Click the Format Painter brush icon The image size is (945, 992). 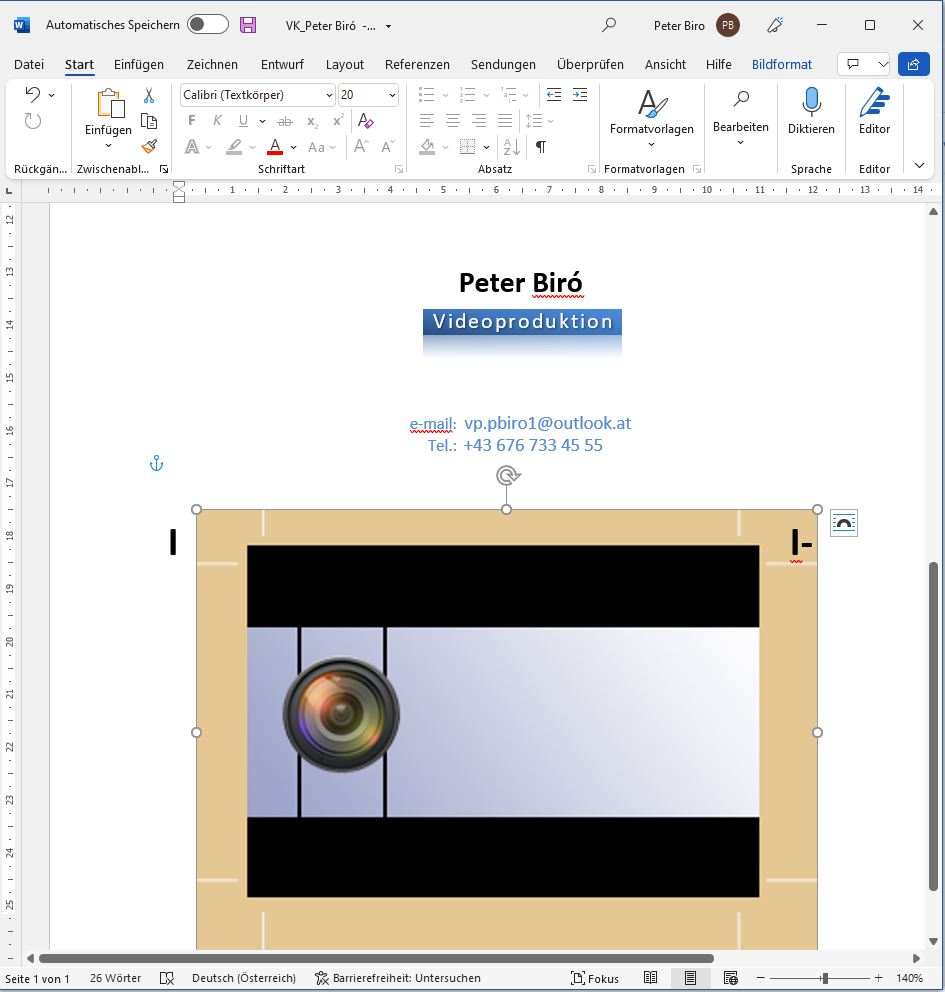[149, 146]
